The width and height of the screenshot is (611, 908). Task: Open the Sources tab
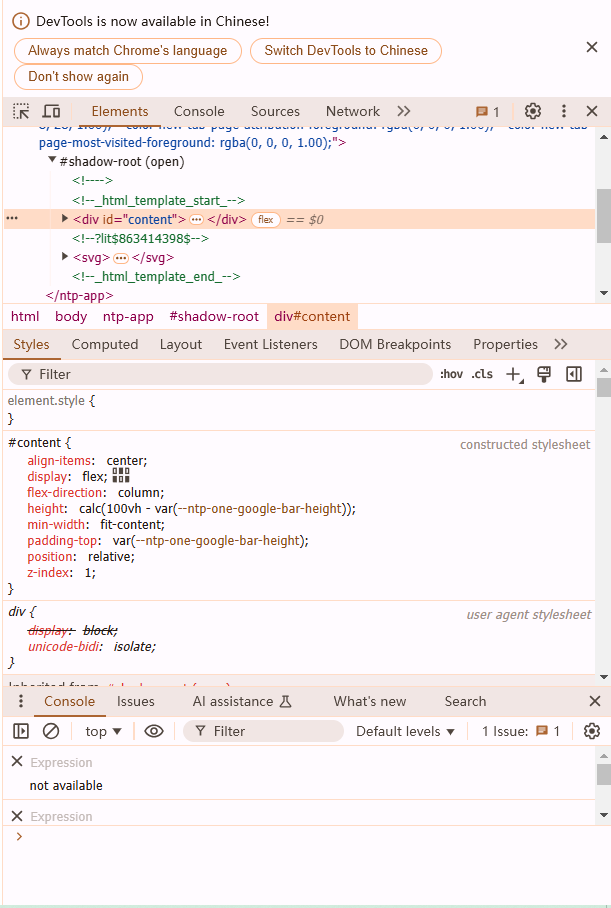coord(275,111)
